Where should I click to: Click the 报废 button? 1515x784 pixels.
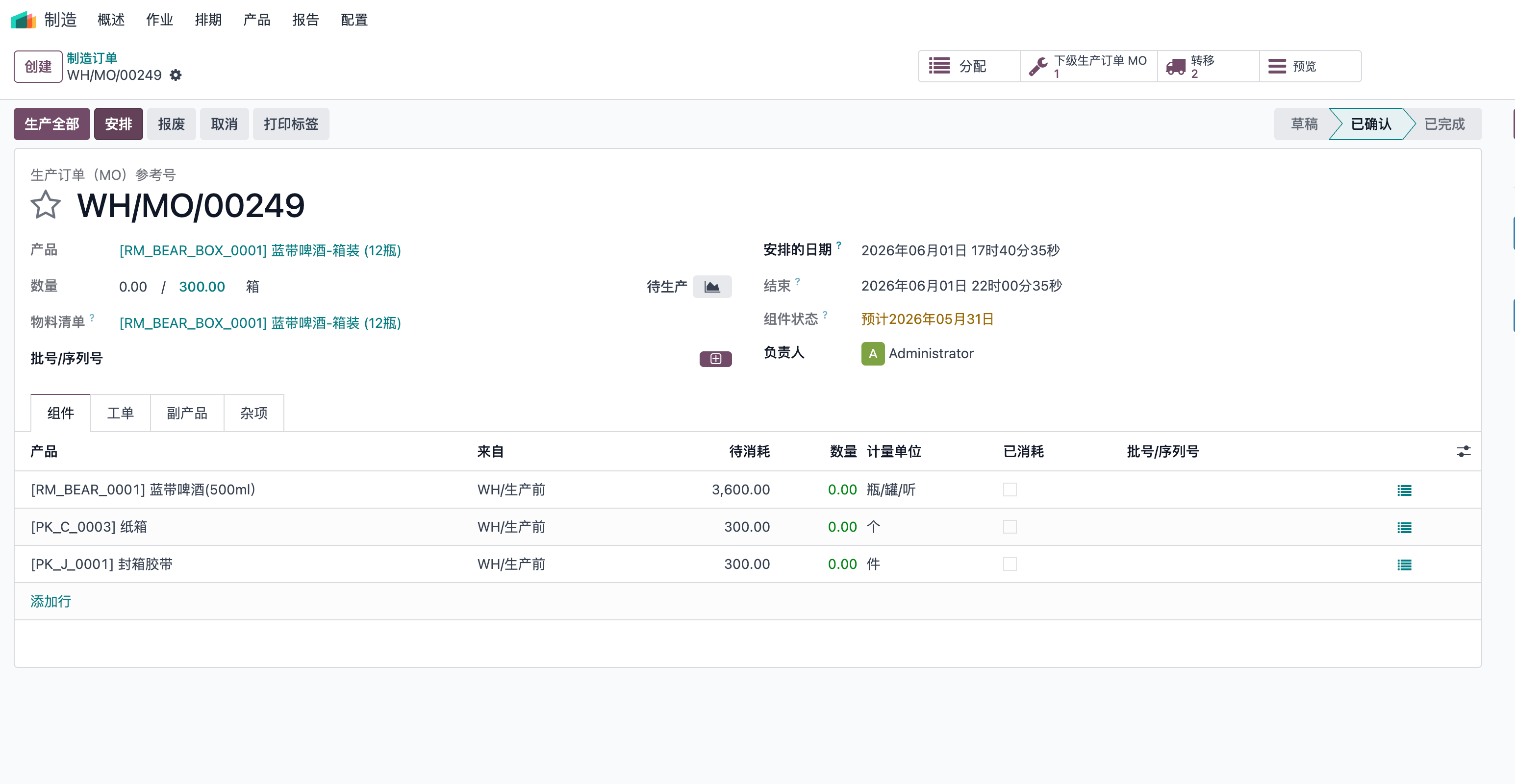coord(171,124)
